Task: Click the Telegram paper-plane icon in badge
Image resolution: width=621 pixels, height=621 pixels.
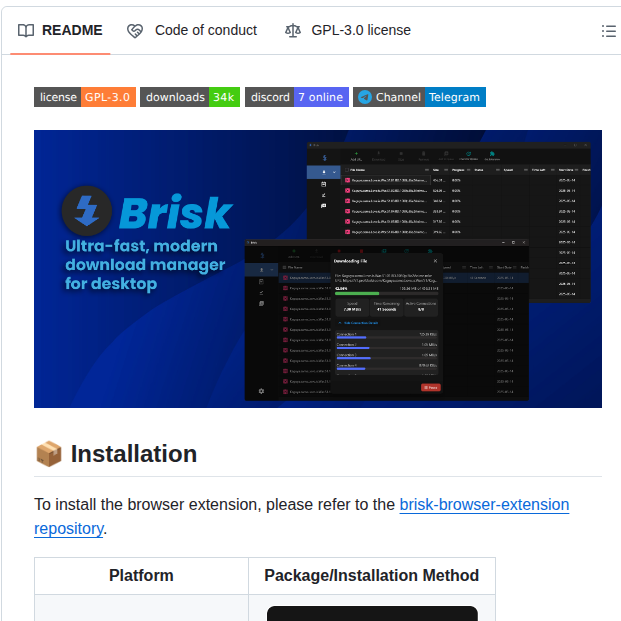Action: point(365,97)
